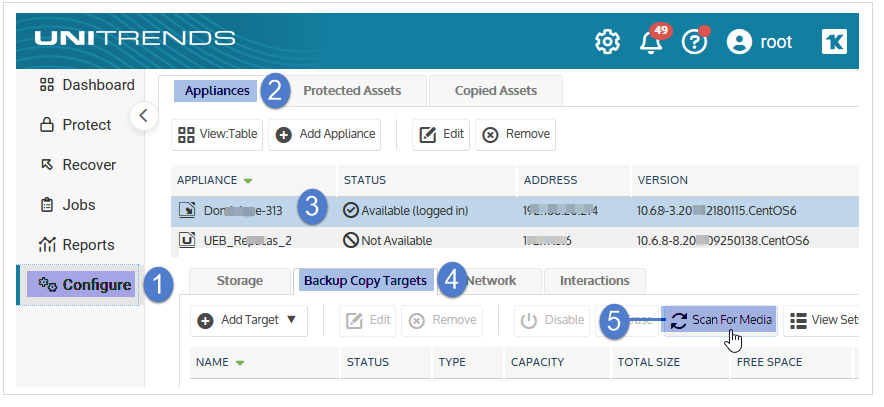
Task: Select Configure in the sidebar
Action: pyautogui.click(x=79, y=285)
